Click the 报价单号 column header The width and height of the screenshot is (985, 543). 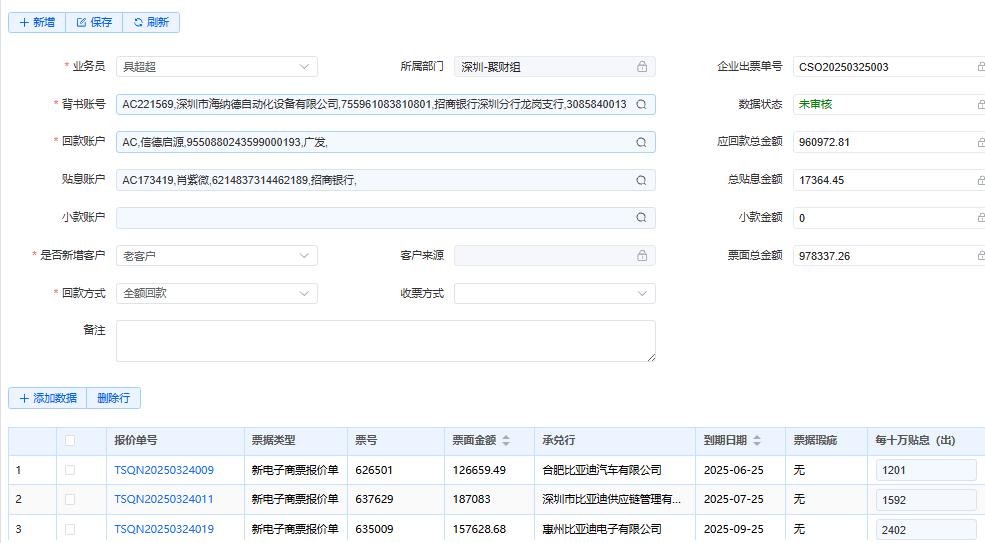click(x=175, y=441)
